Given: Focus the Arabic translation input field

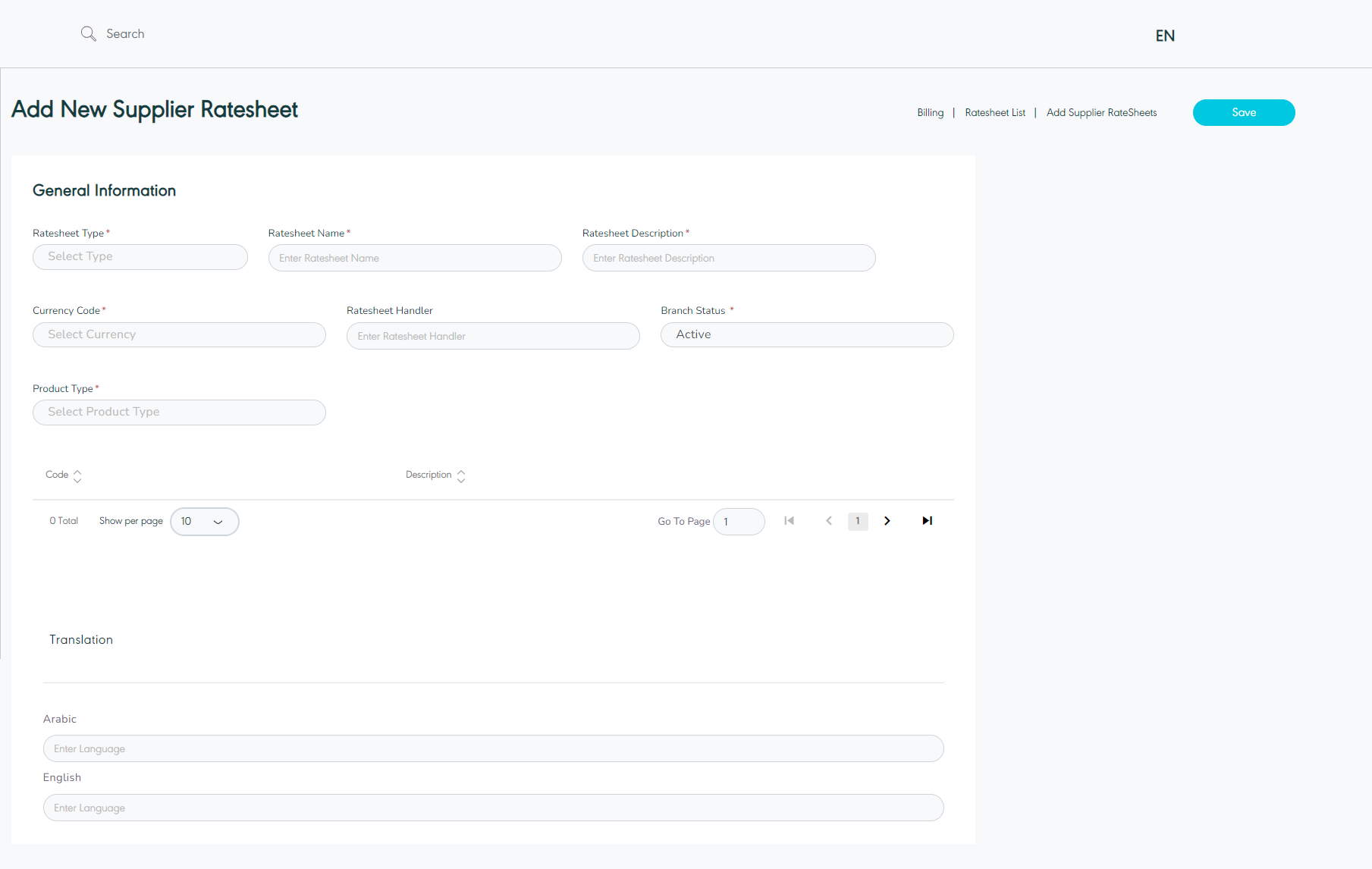Looking at the screenshot, I should click(x=493, y=748).
